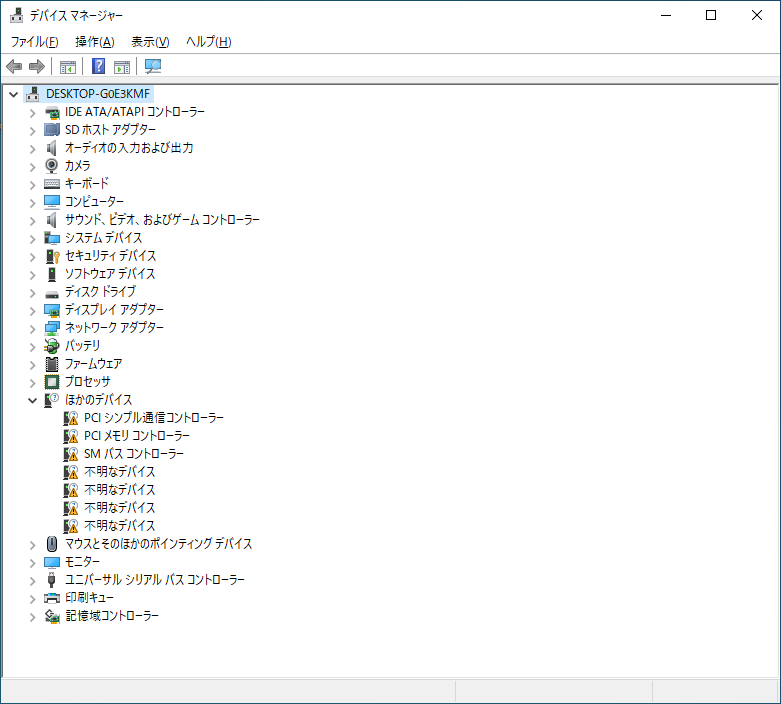Open the 表示(V) menu

[150, 42]
